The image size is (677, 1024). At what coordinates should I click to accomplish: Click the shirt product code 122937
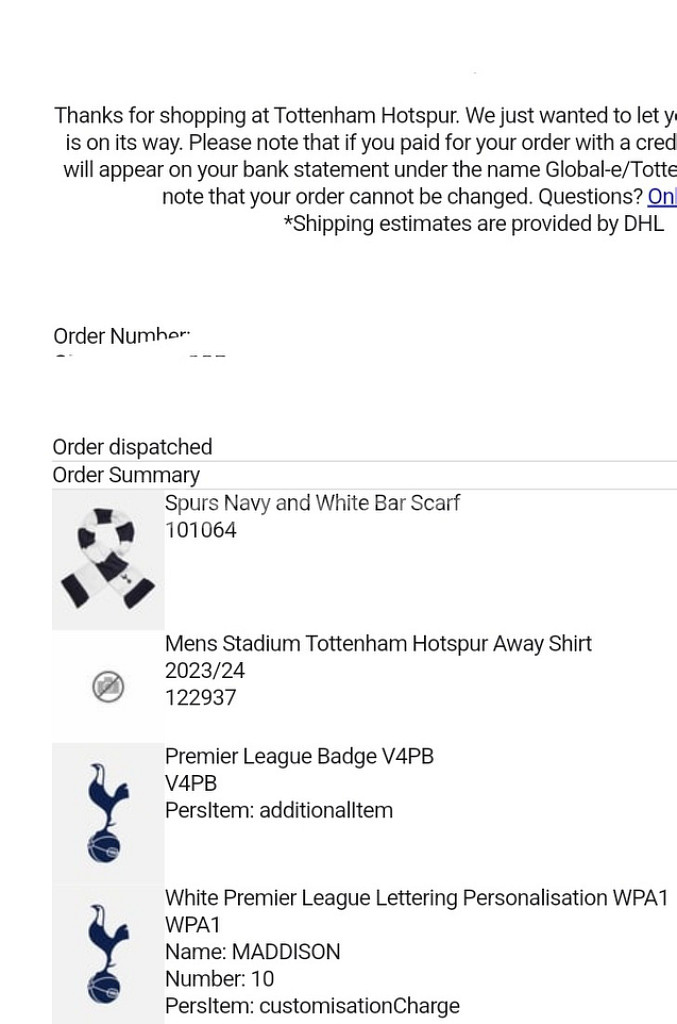point(201,698)
